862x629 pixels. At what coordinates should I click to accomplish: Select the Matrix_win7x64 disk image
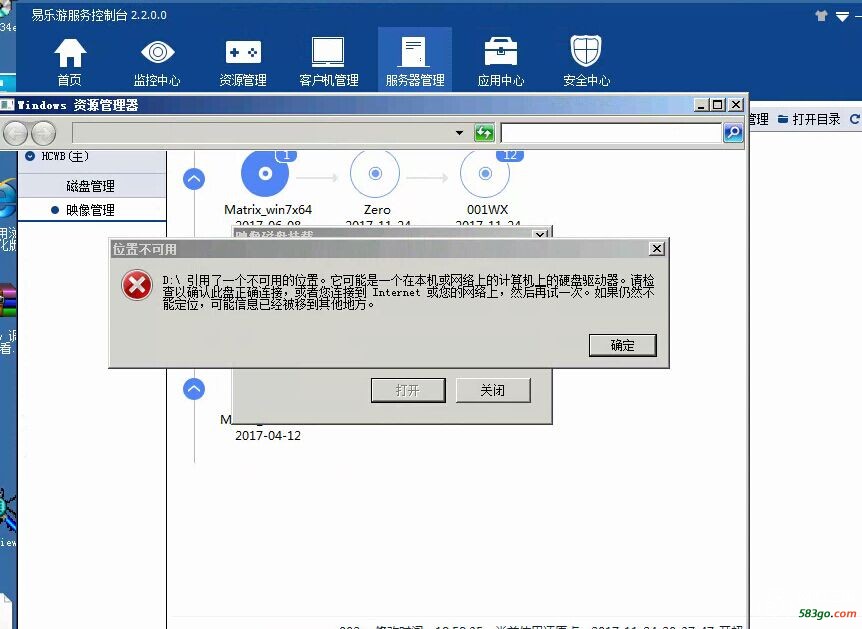(x=265, y=174)
